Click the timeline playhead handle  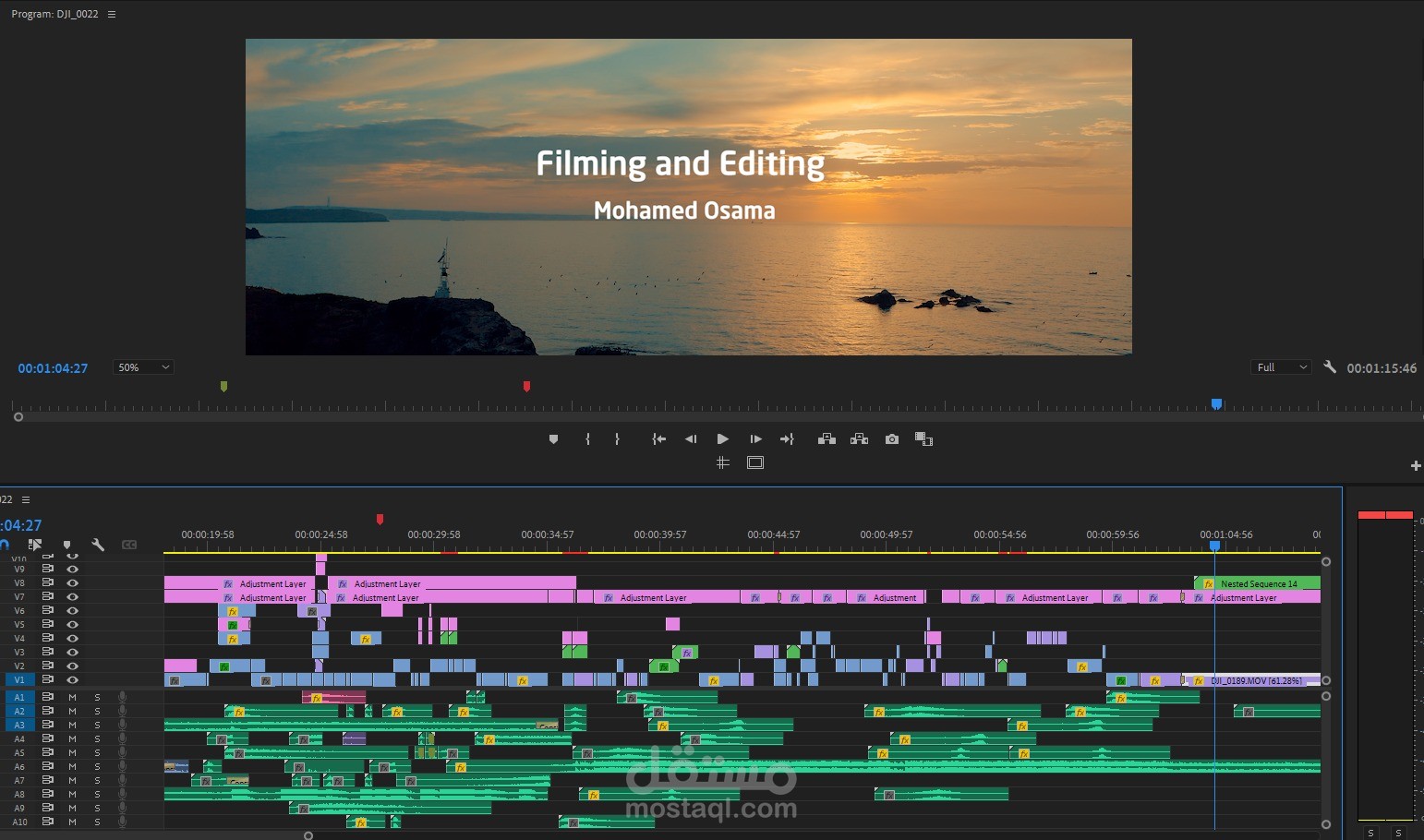[1215, 546]
